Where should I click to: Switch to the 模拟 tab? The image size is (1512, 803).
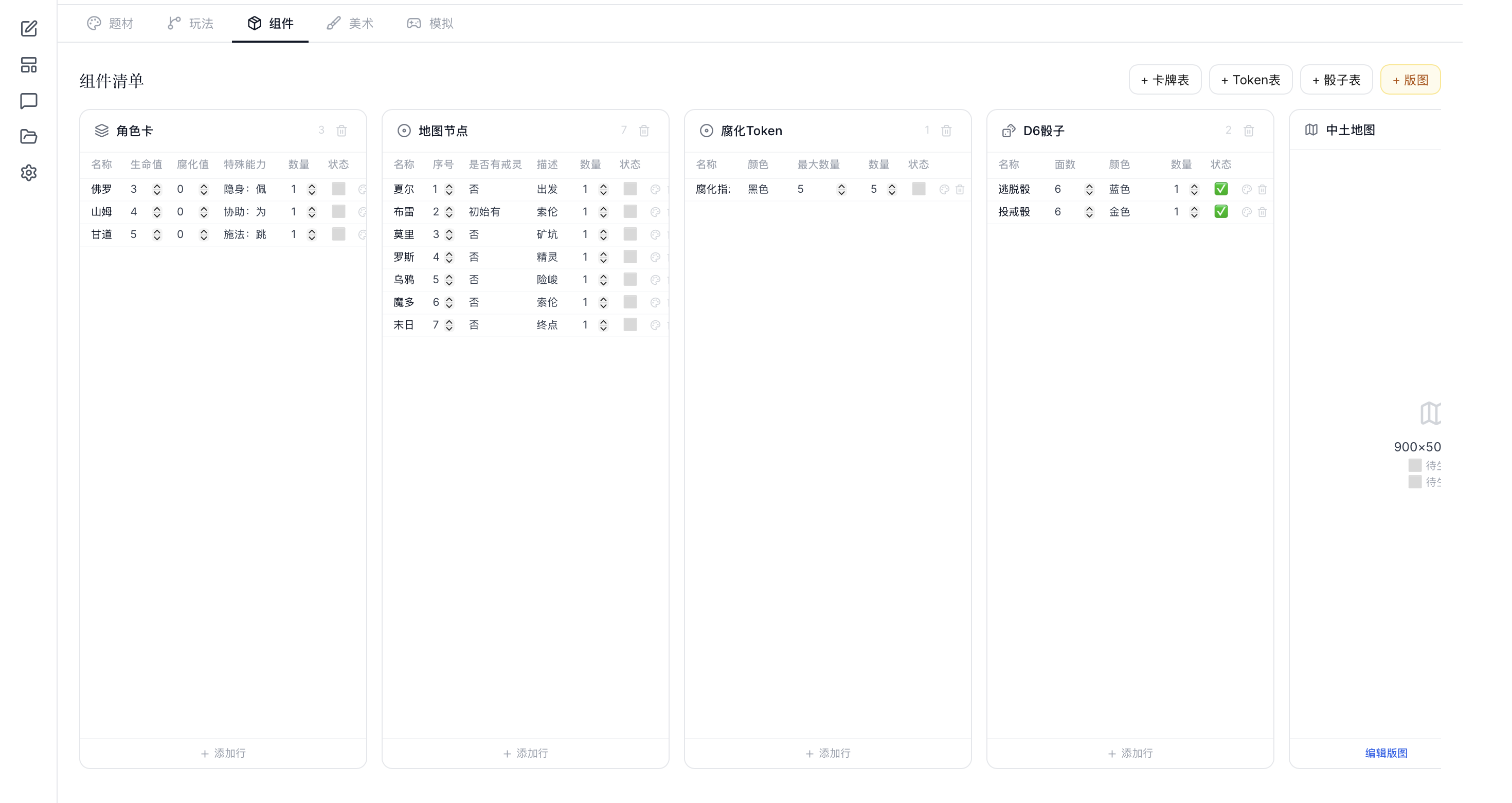coord(430,24)
